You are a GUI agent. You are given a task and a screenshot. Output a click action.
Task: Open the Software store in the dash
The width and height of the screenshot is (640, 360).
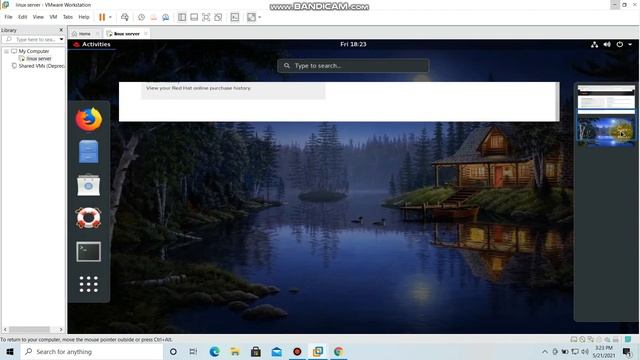coord(89,185)
